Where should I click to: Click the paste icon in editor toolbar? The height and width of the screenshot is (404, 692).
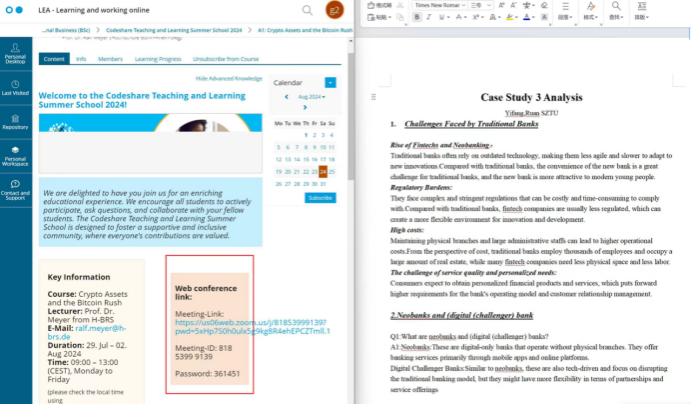click(x=371, y=17)
